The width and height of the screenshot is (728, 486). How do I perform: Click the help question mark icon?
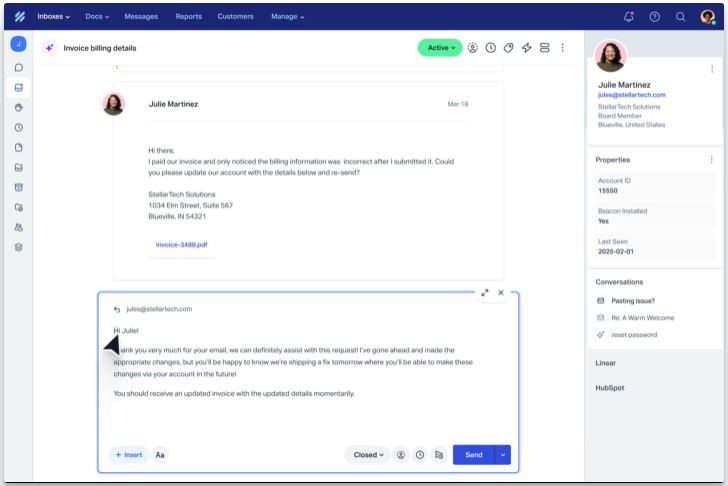(x=655, y=16)
